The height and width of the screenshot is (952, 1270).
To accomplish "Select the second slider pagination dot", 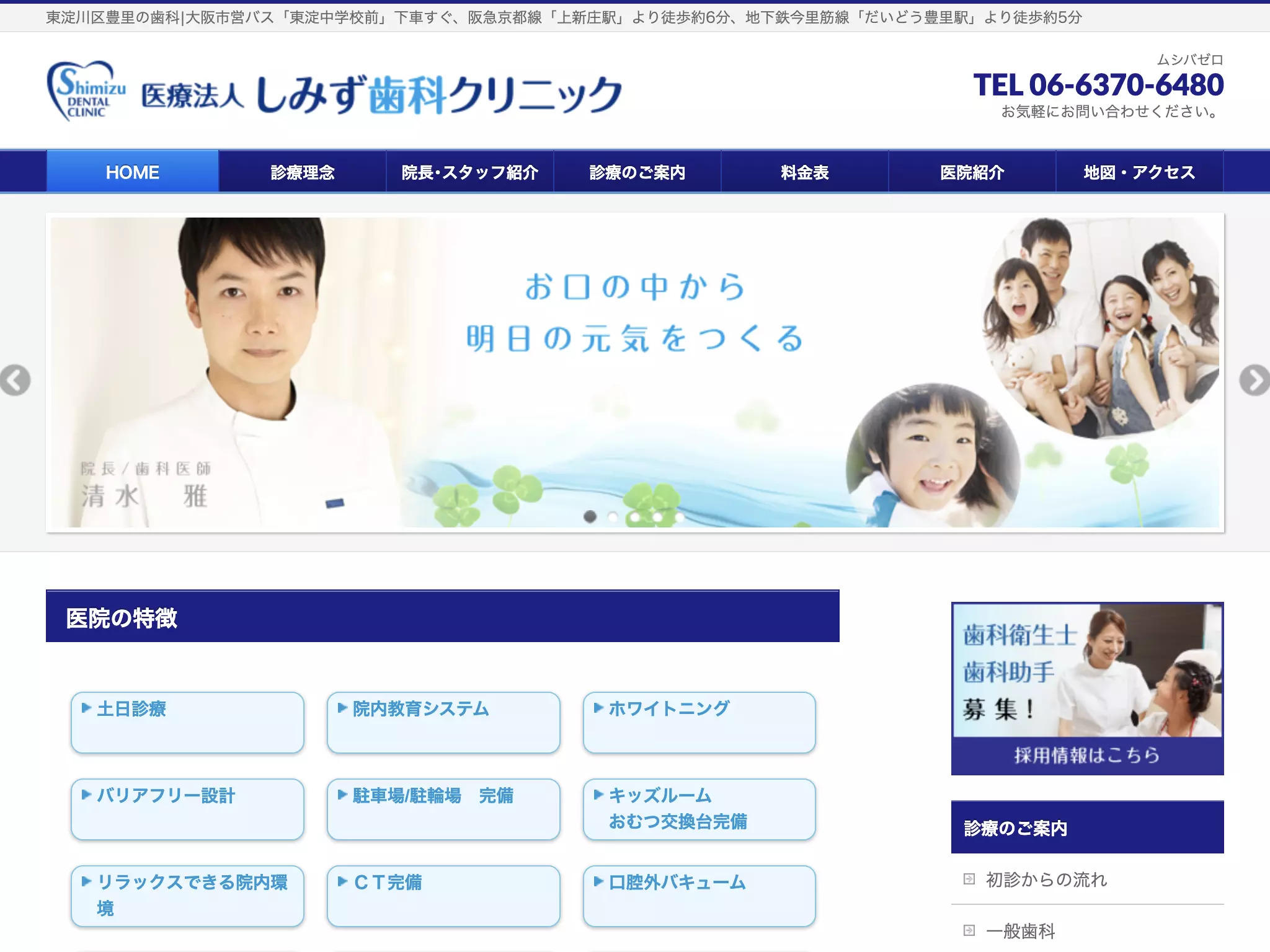I will click(613, 516).
